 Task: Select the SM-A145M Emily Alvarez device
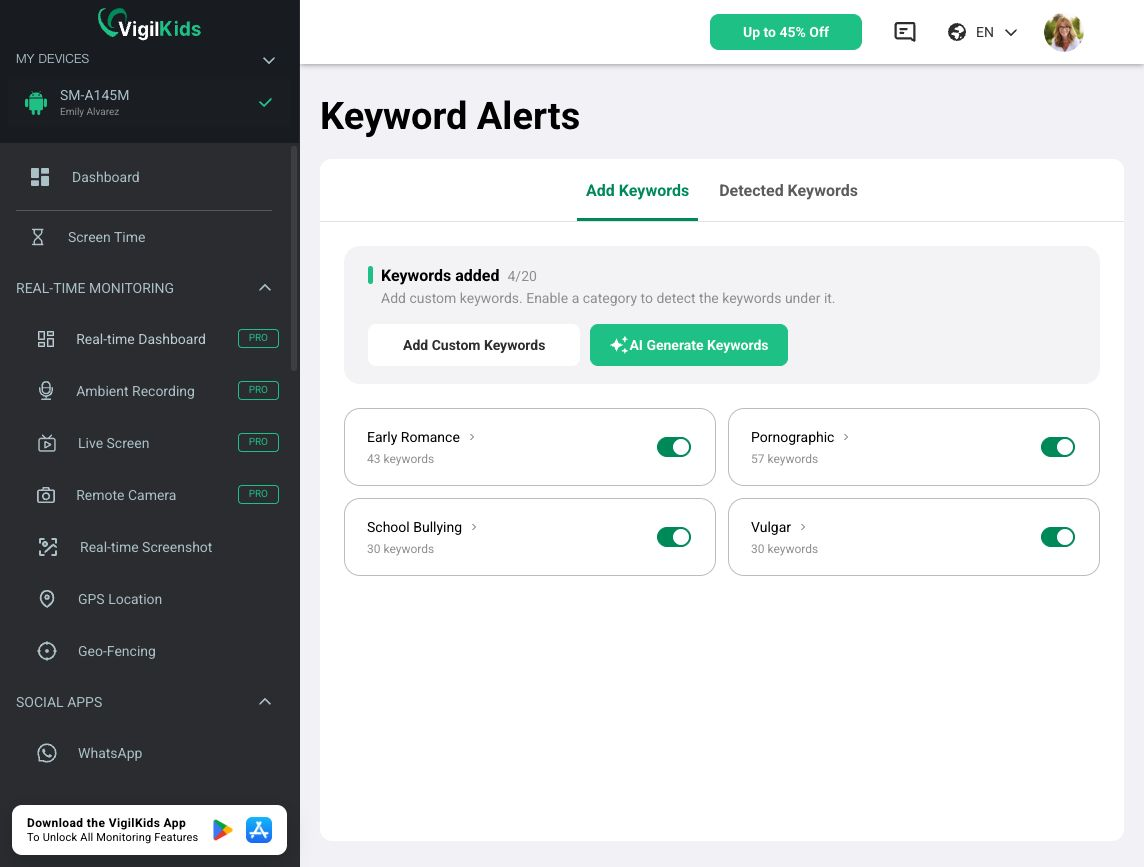pos(148,102)
